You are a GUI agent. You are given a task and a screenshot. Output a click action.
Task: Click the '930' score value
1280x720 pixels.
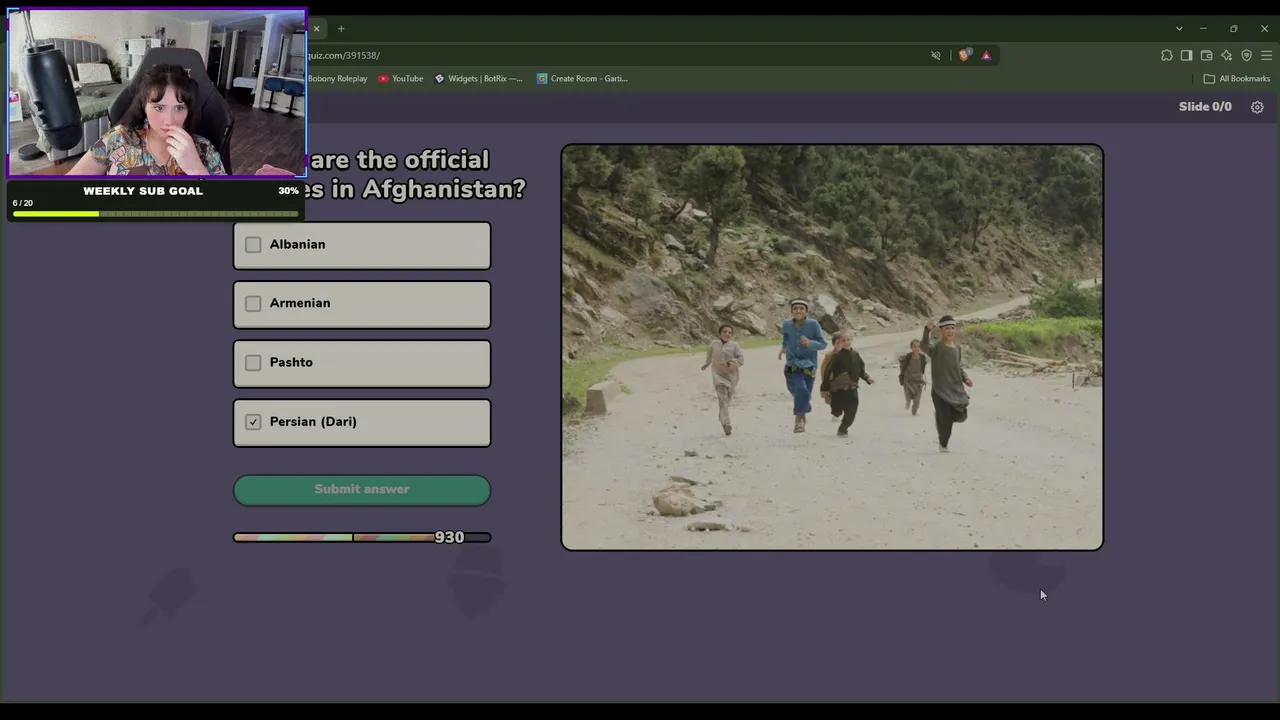point(449,538)
